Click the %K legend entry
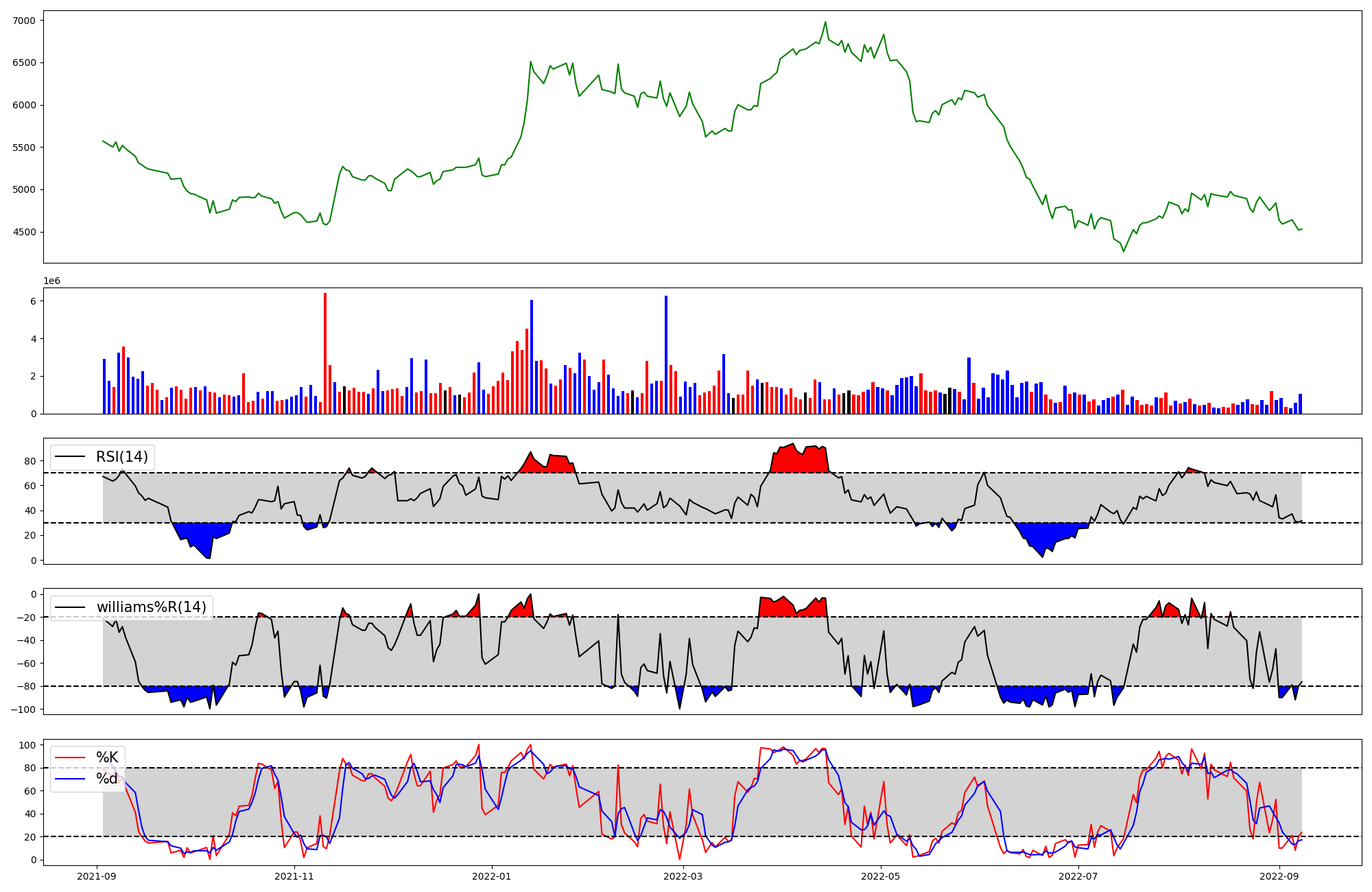1372x892 pixels. tap(107, 758)
